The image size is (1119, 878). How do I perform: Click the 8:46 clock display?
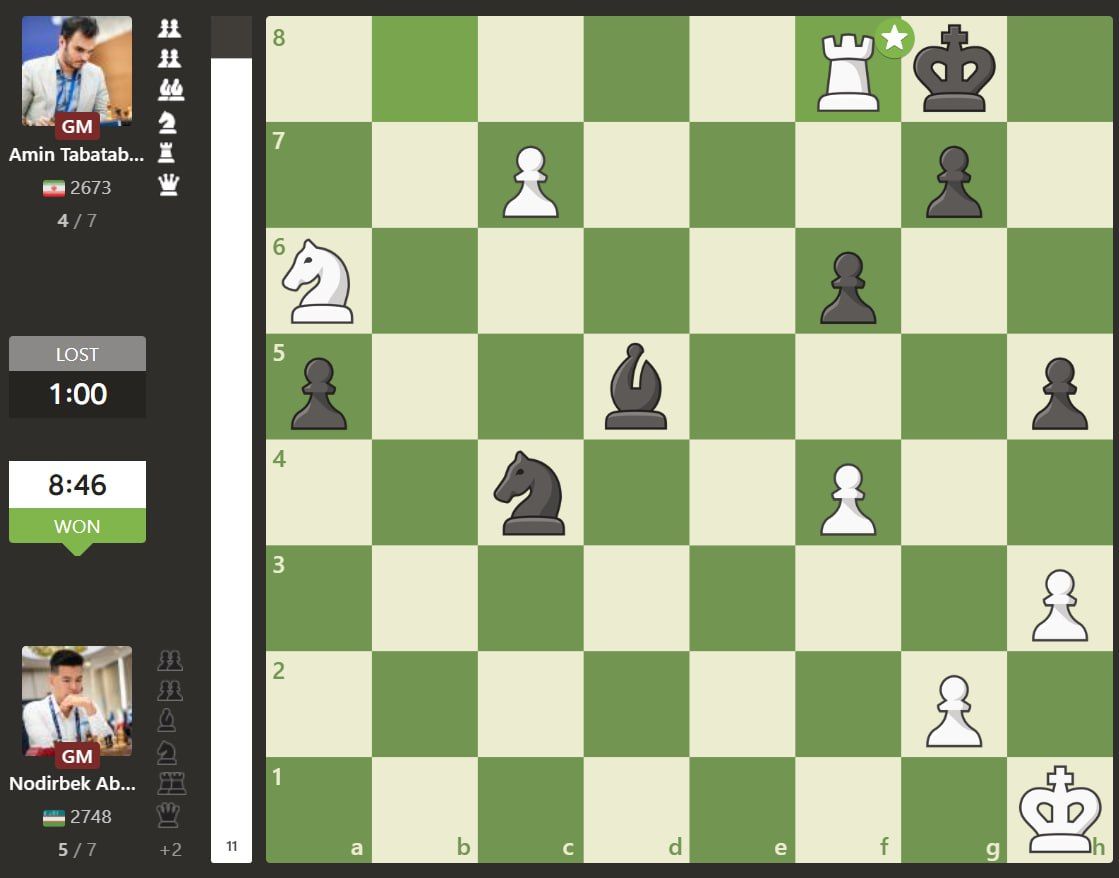pos(77,485)
